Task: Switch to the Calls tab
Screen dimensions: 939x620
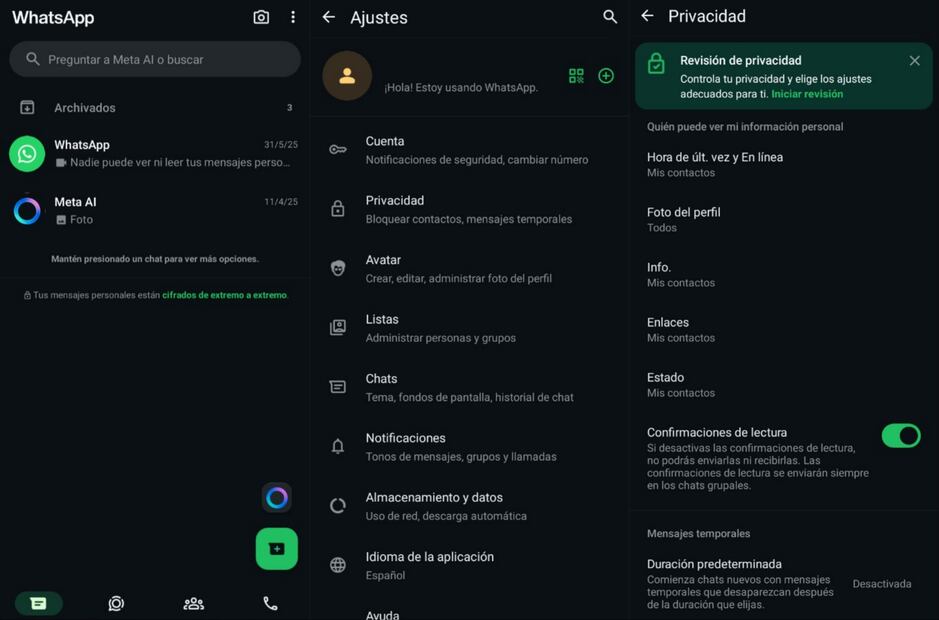Action: (270, 603)
